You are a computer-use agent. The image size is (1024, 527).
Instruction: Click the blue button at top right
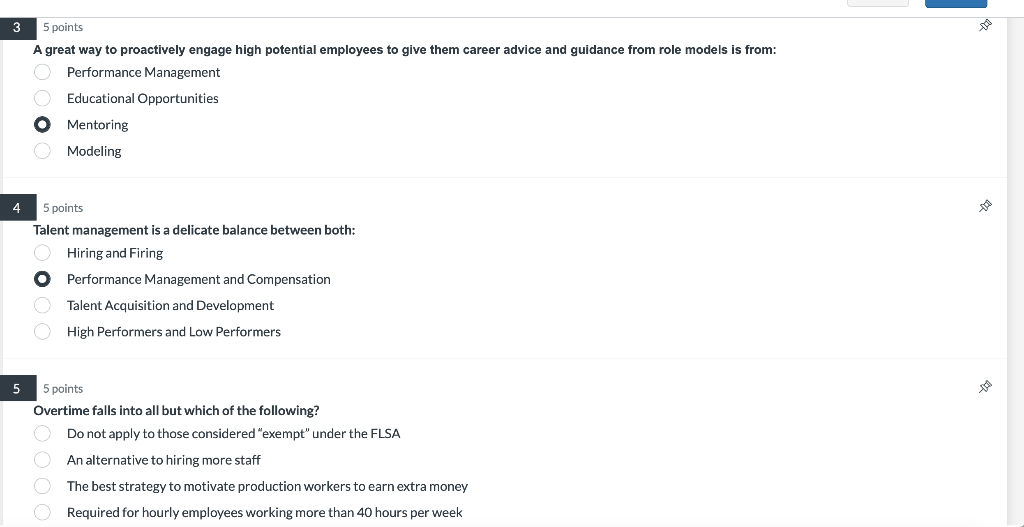point(955,3)
